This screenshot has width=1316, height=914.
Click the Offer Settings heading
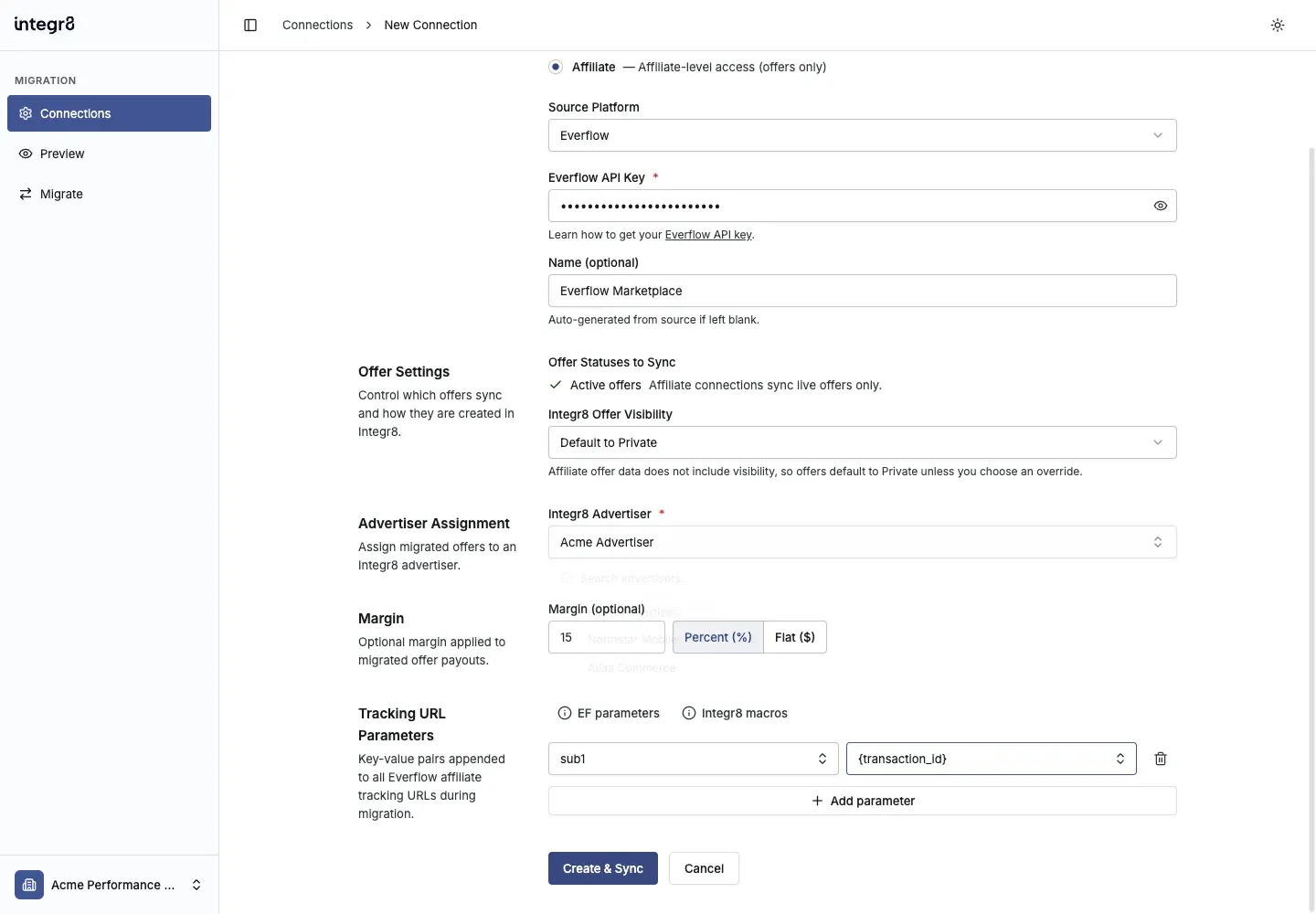pos(404,372)
